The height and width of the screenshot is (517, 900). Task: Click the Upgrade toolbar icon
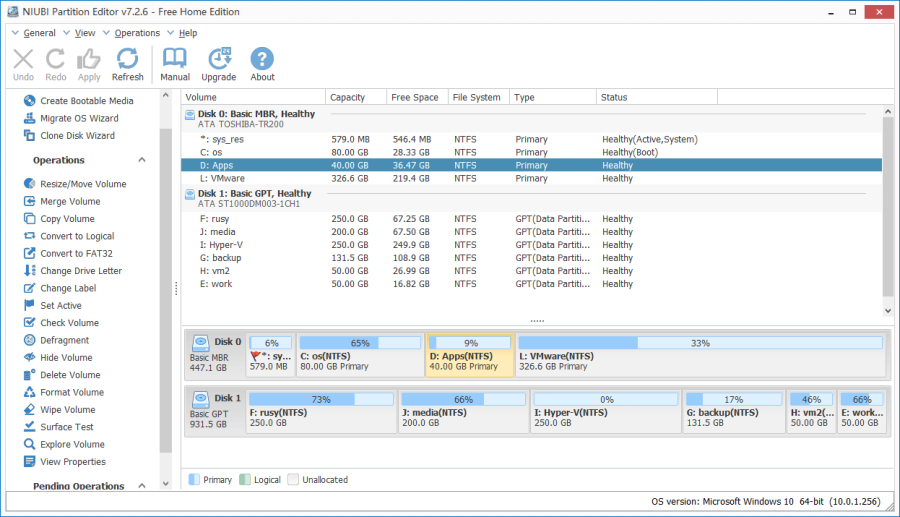pyautogui.click(x=219, y=65)
